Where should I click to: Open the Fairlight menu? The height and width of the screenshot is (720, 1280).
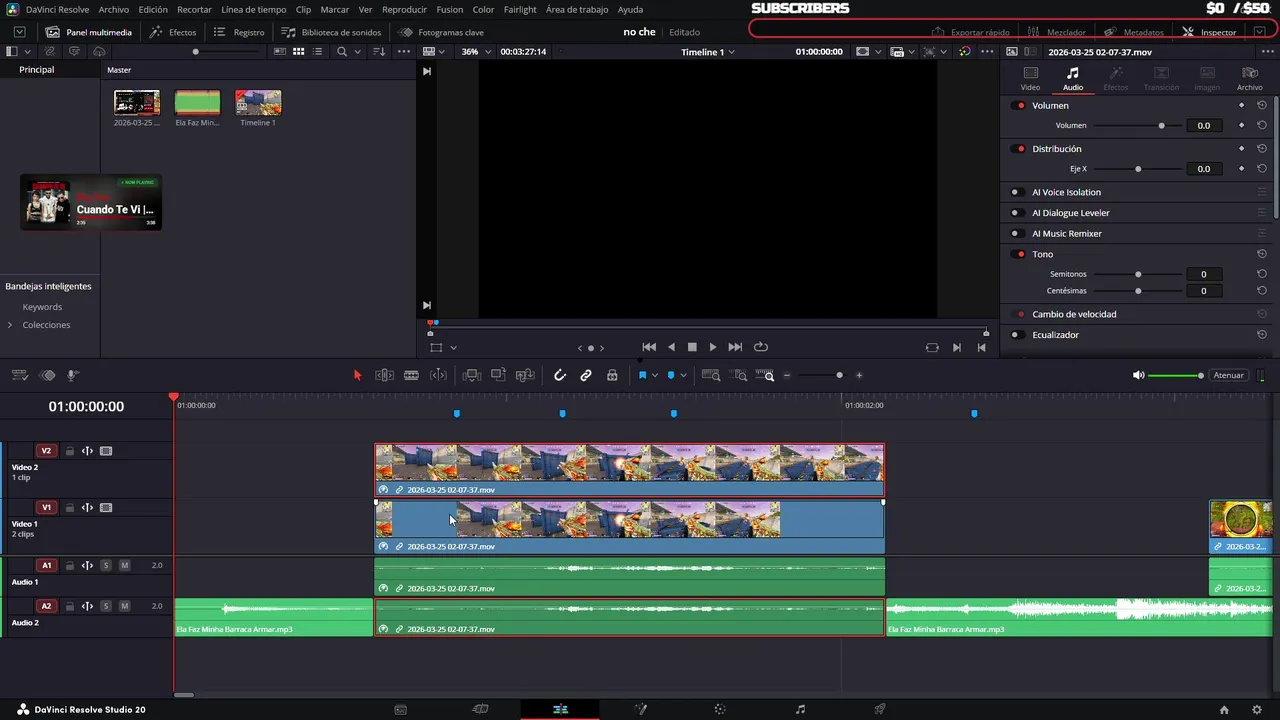click(520, 9)
